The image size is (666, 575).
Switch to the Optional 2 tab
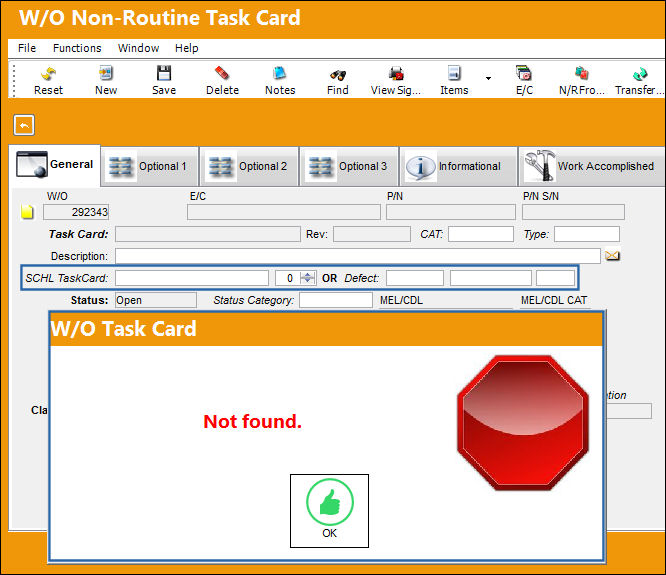pyautogui.click(x=249, y=166)
